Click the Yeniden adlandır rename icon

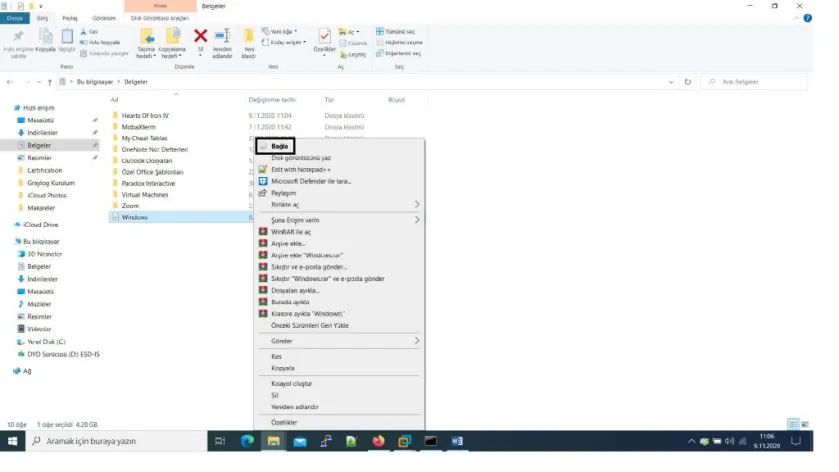pos(222,38)
